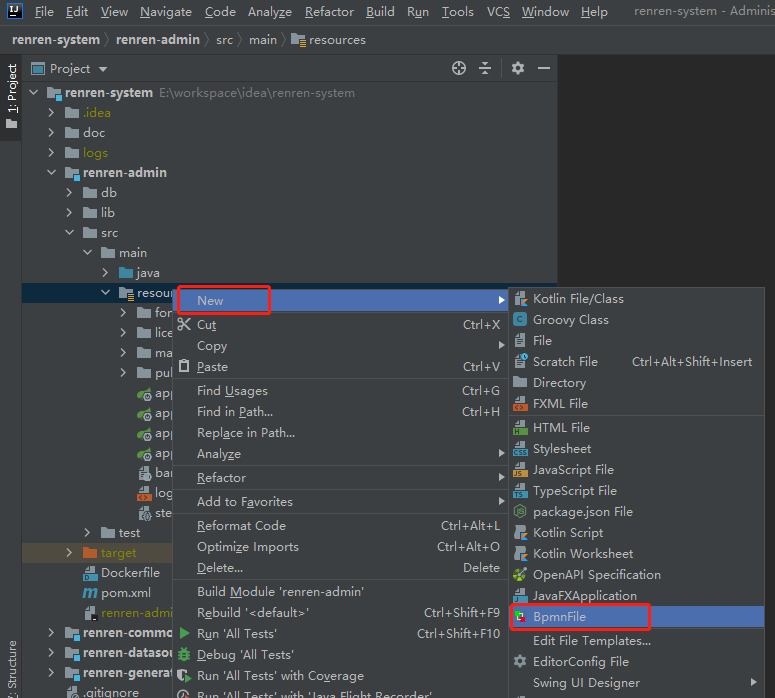The height and width of the screenshot is (698, 775).
Task: Click the Groovy Class icon
Action: (x=520, y=319)
